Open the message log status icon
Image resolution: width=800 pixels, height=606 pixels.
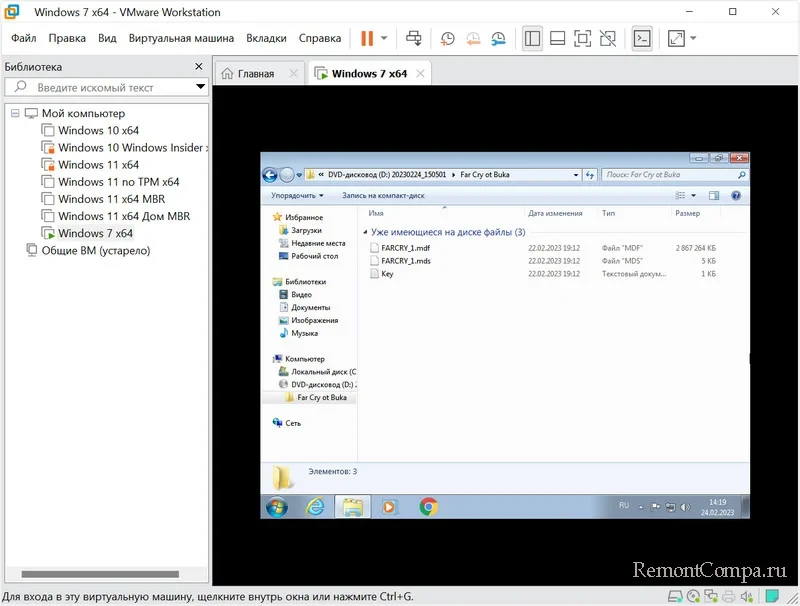click(x=772, y=596)
